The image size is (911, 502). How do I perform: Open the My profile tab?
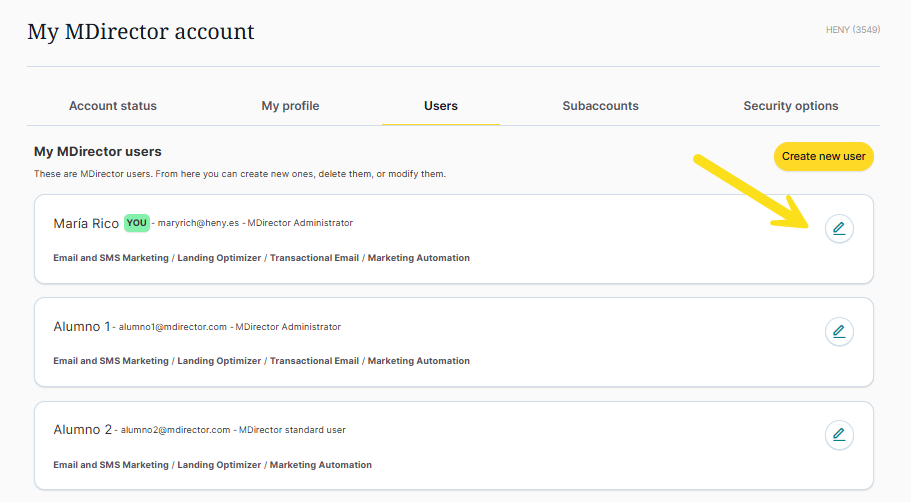pos(290,106)
